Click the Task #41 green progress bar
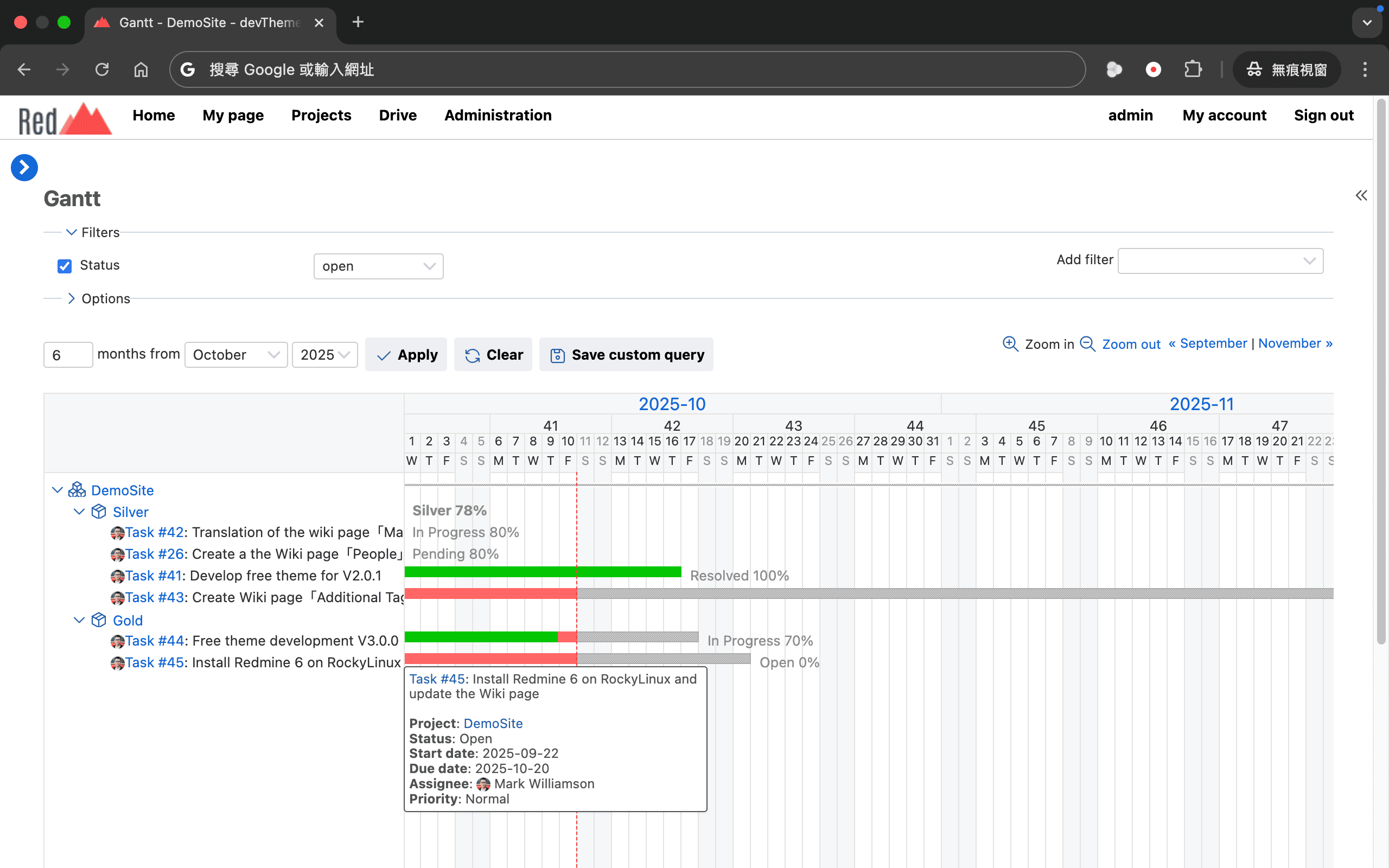 click(x=542, y=572)
